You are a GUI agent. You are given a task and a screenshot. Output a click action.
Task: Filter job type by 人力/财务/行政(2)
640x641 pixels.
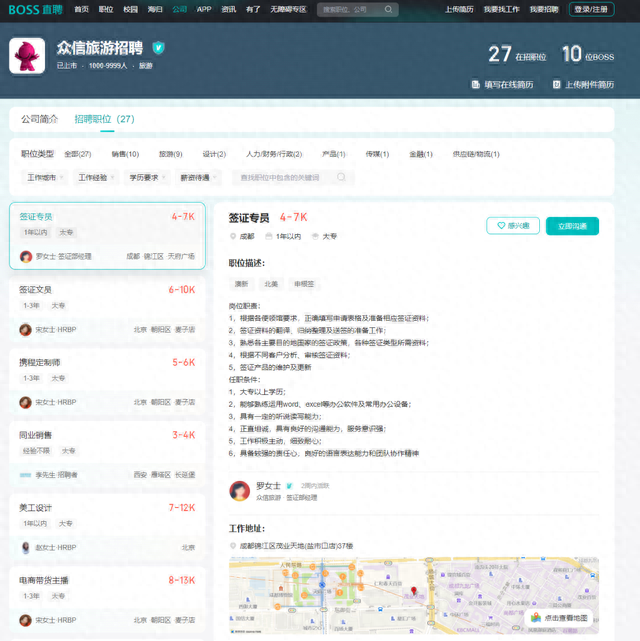(274, 154)
